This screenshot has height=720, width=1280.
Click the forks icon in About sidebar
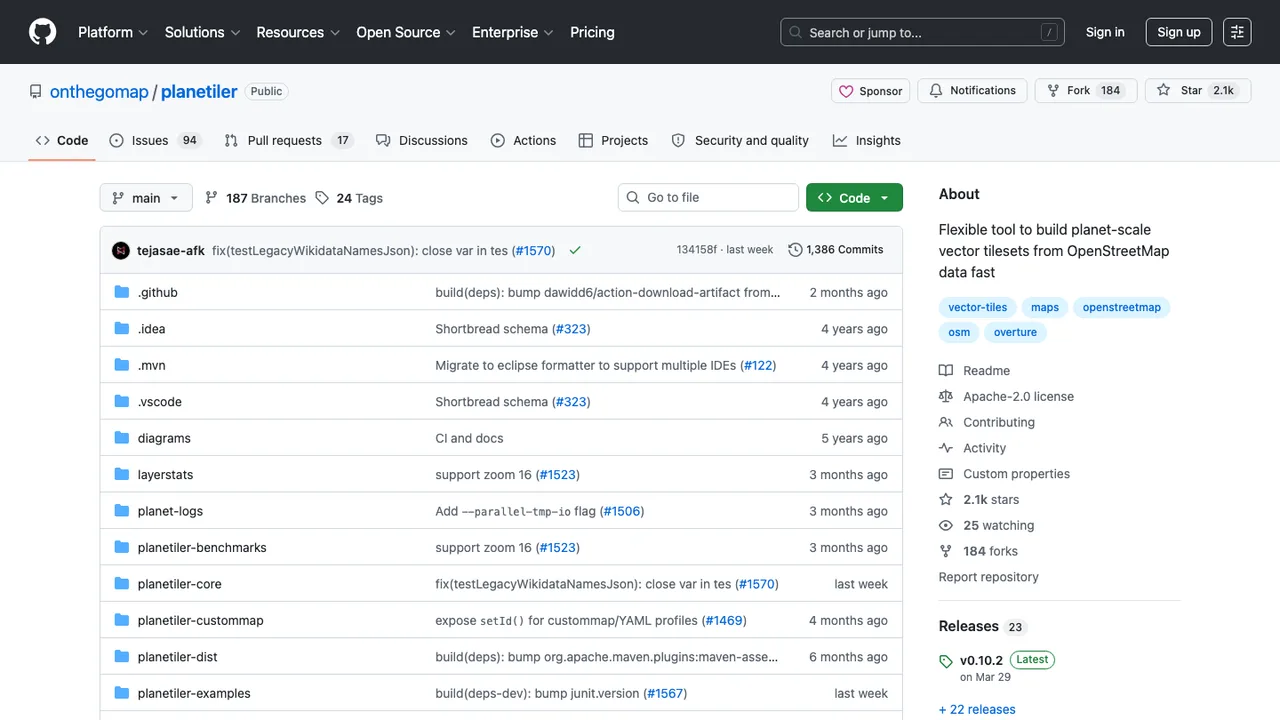point(946,552)
